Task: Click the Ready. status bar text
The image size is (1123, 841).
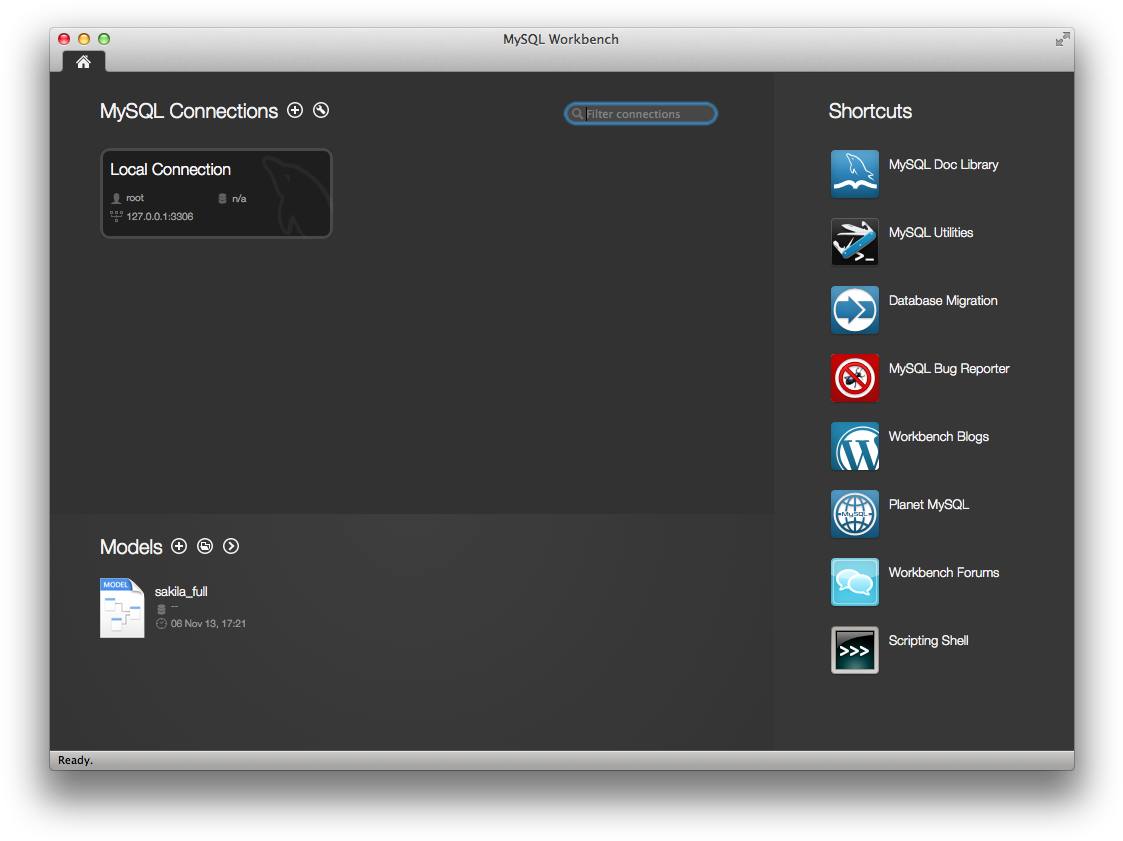Action: pos(75,760)
